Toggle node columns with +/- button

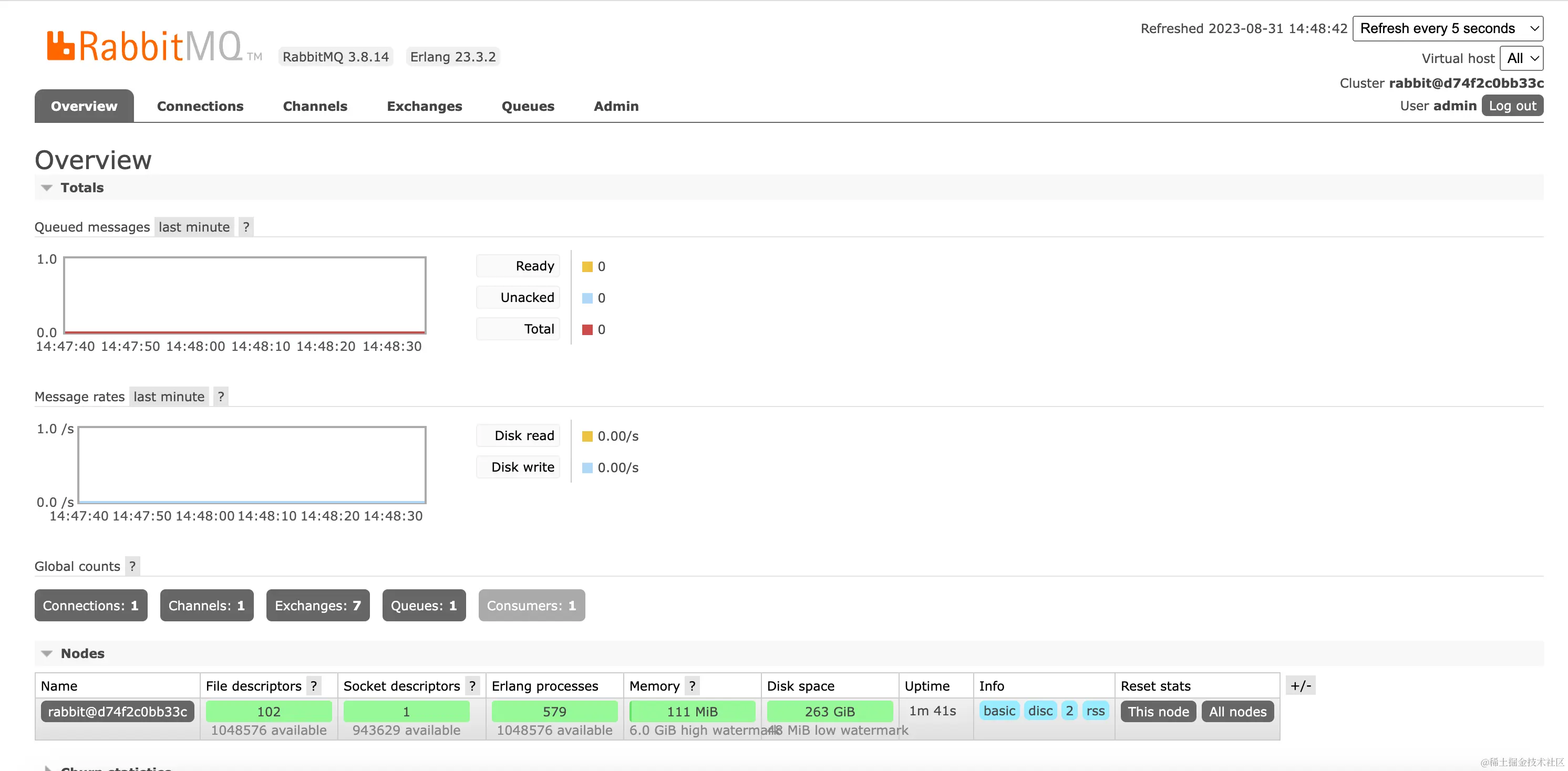[1301, 686]
